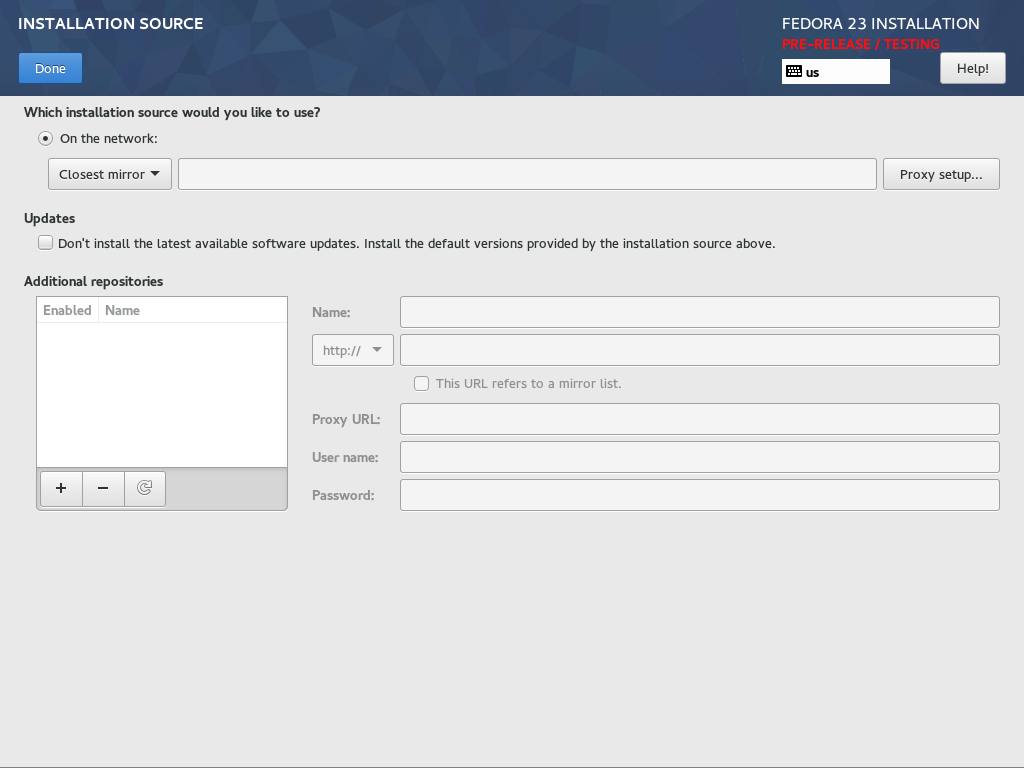The width and height of the screenshot is (1024, 768).
Task: Click 'Which installation source would you like to use?'
Action: point(172,112)
